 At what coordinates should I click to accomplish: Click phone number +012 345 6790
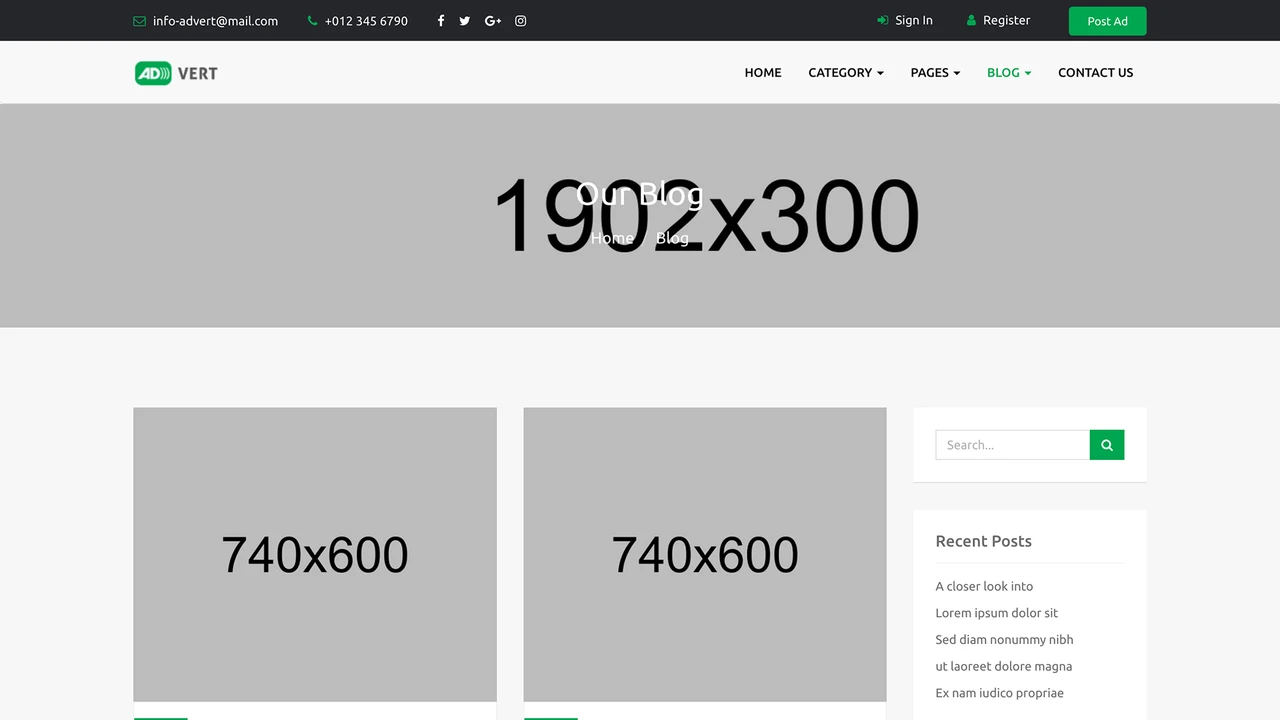pos(366,21)
